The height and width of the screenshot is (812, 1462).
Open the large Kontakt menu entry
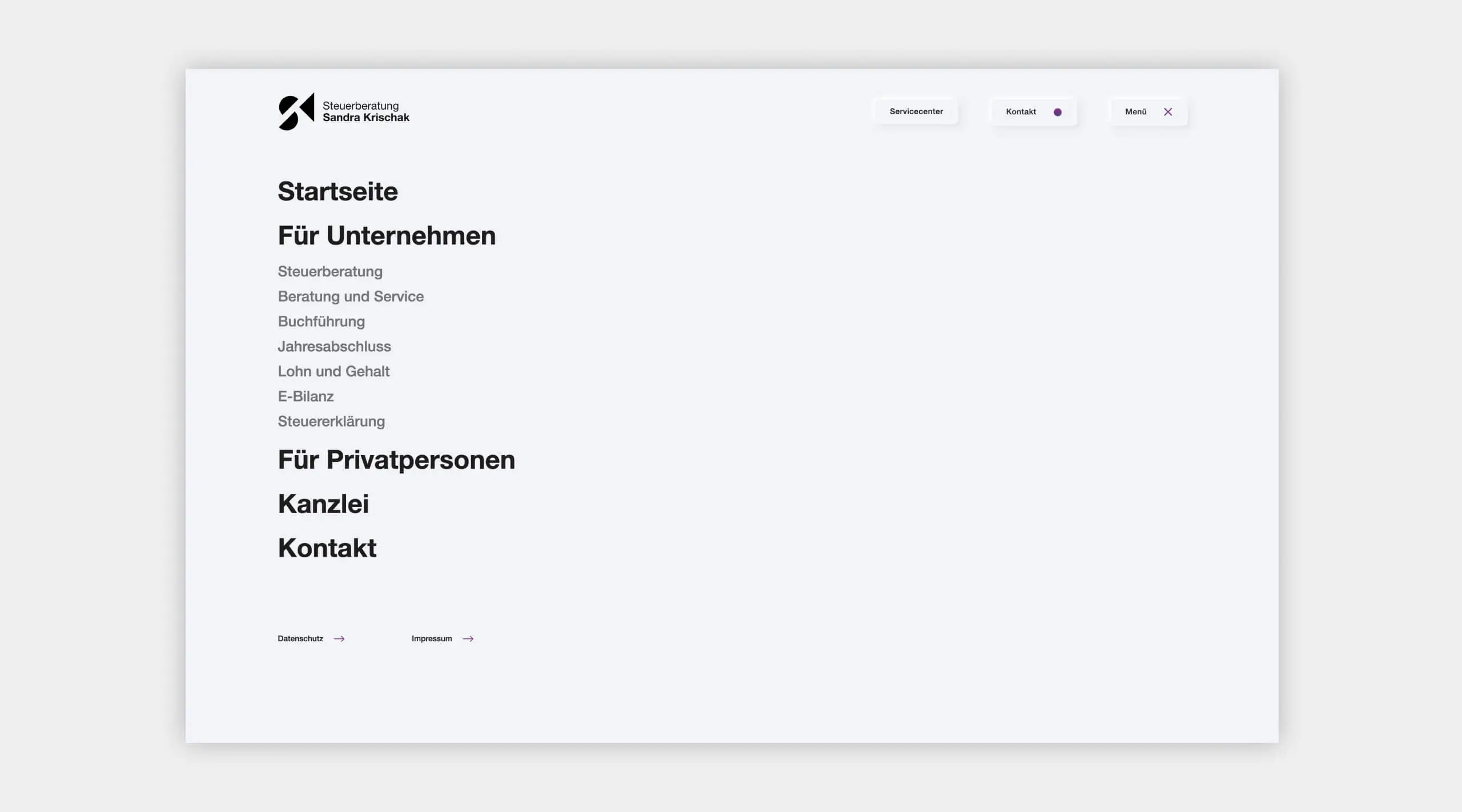[x=327, y=548]
